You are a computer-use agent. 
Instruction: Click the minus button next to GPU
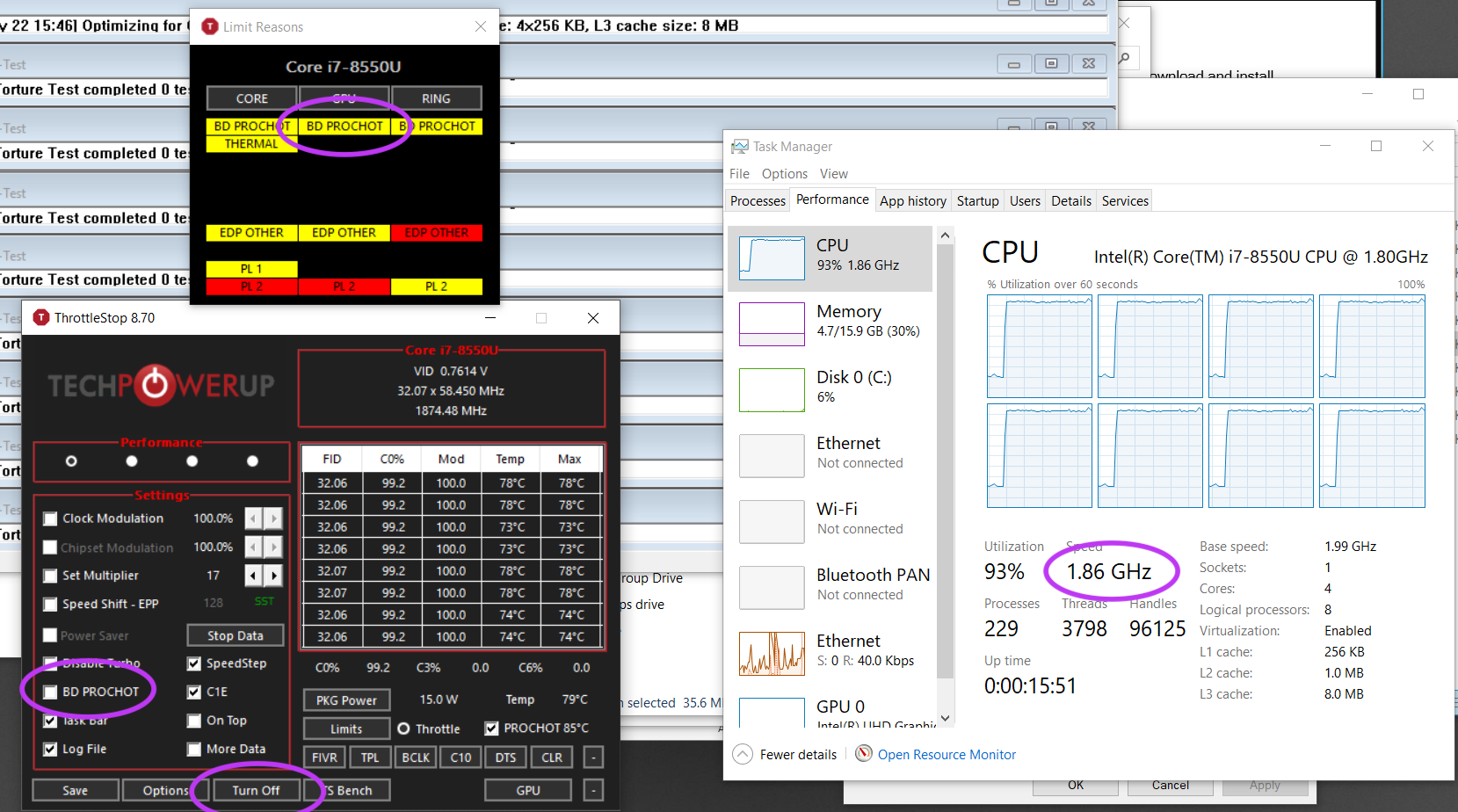[x=594, y=790]
